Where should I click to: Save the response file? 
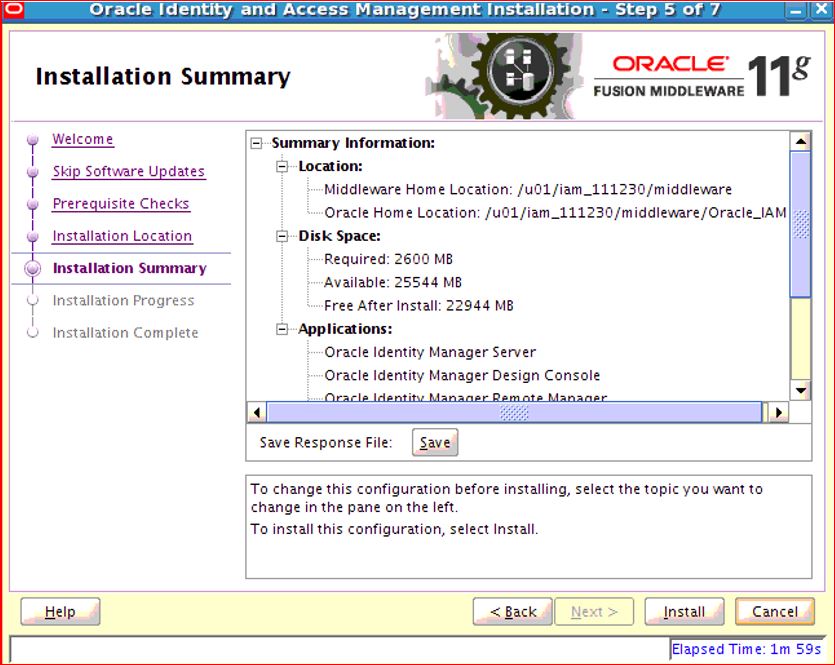pyautogui.click(x=435, y=442)
